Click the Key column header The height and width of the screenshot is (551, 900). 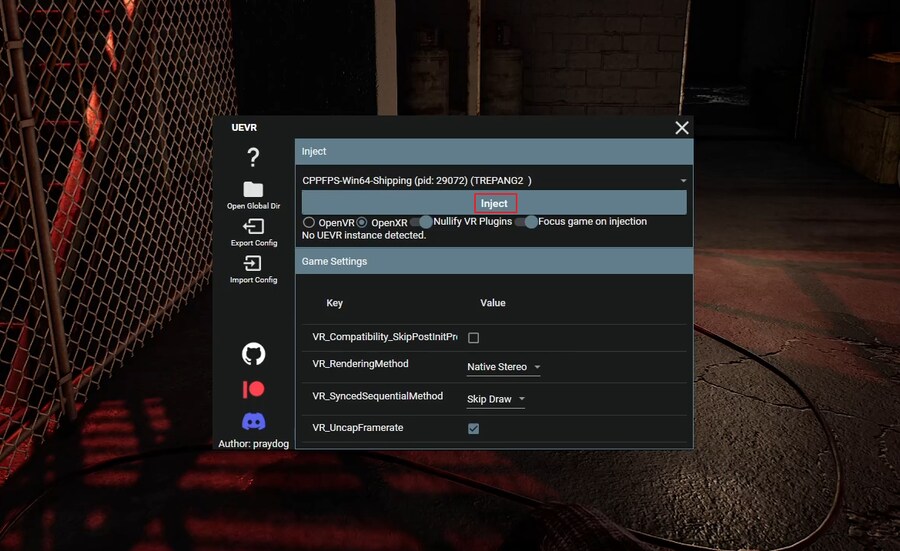click(335, 302)
